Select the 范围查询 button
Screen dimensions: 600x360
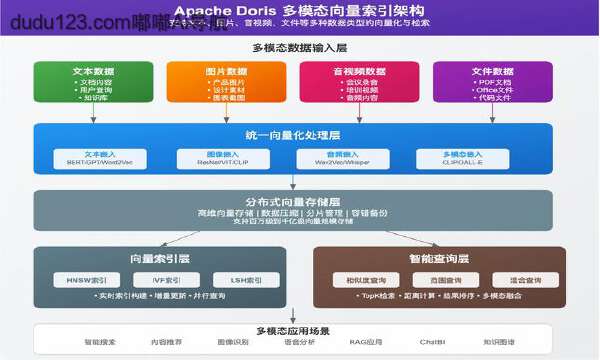(446, 280)
